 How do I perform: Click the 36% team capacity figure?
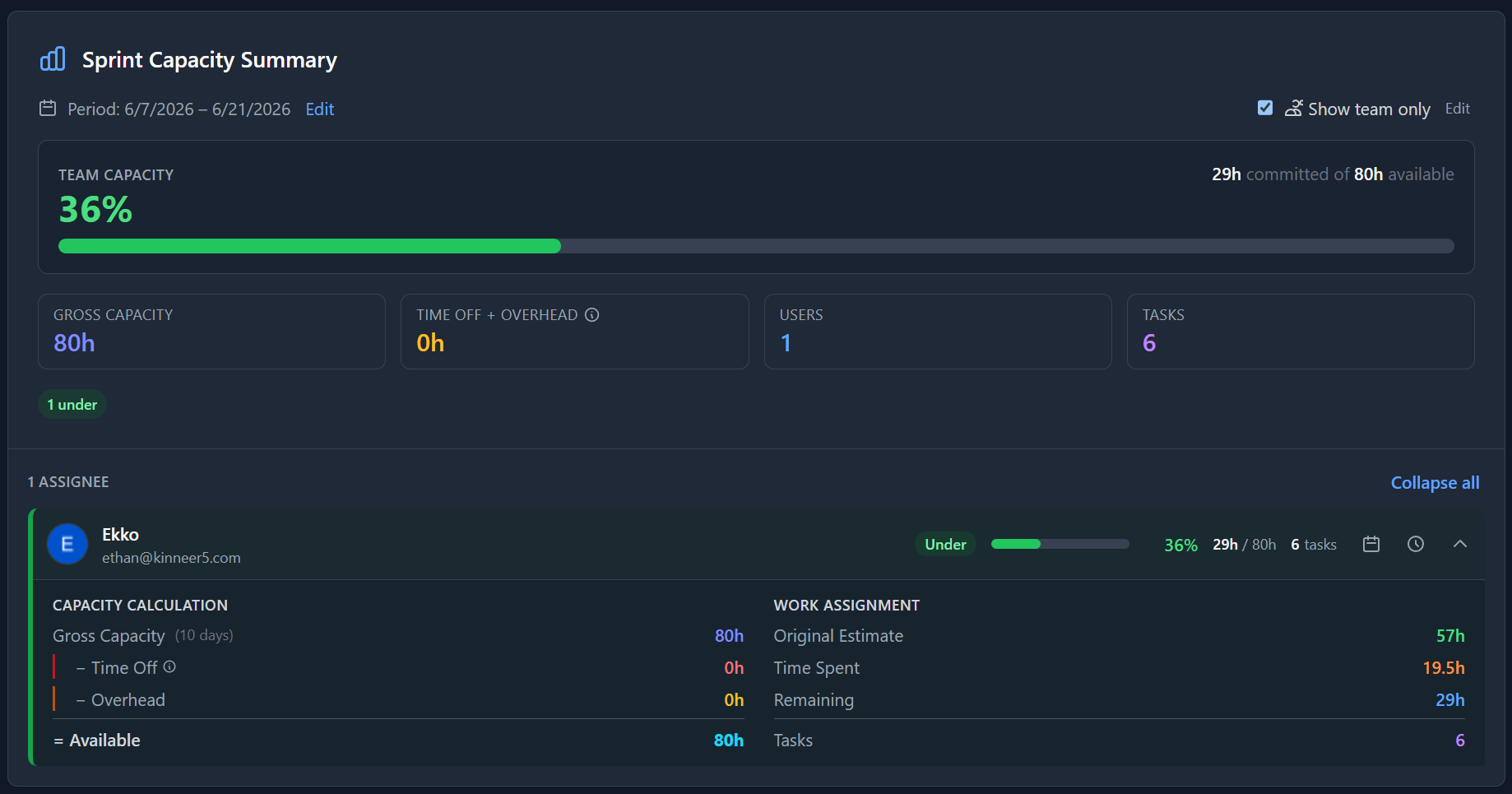coord(95,209)
